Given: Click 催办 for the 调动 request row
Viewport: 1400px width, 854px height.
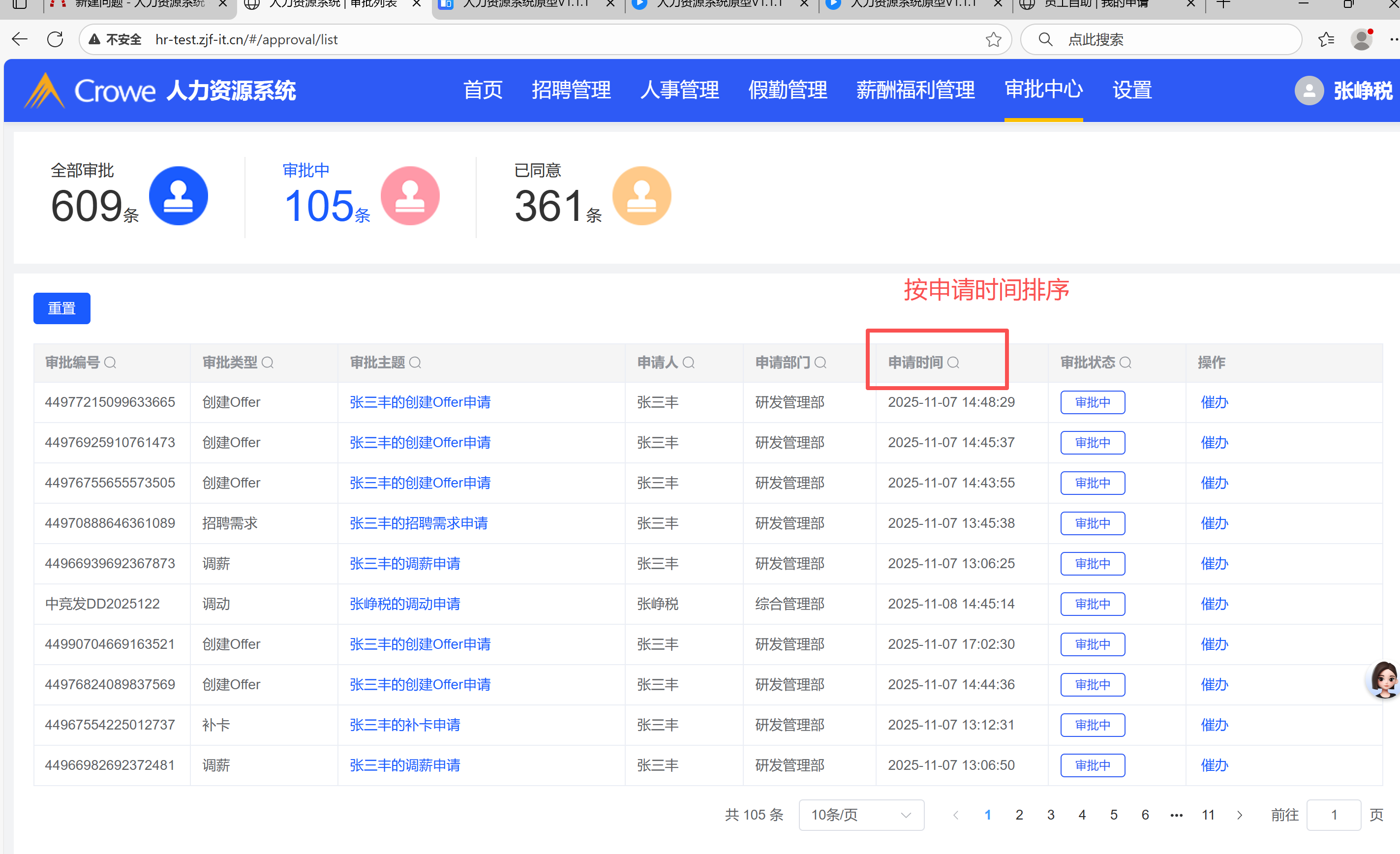Looking at the screenshot, I should click(x=1214, y=604).
